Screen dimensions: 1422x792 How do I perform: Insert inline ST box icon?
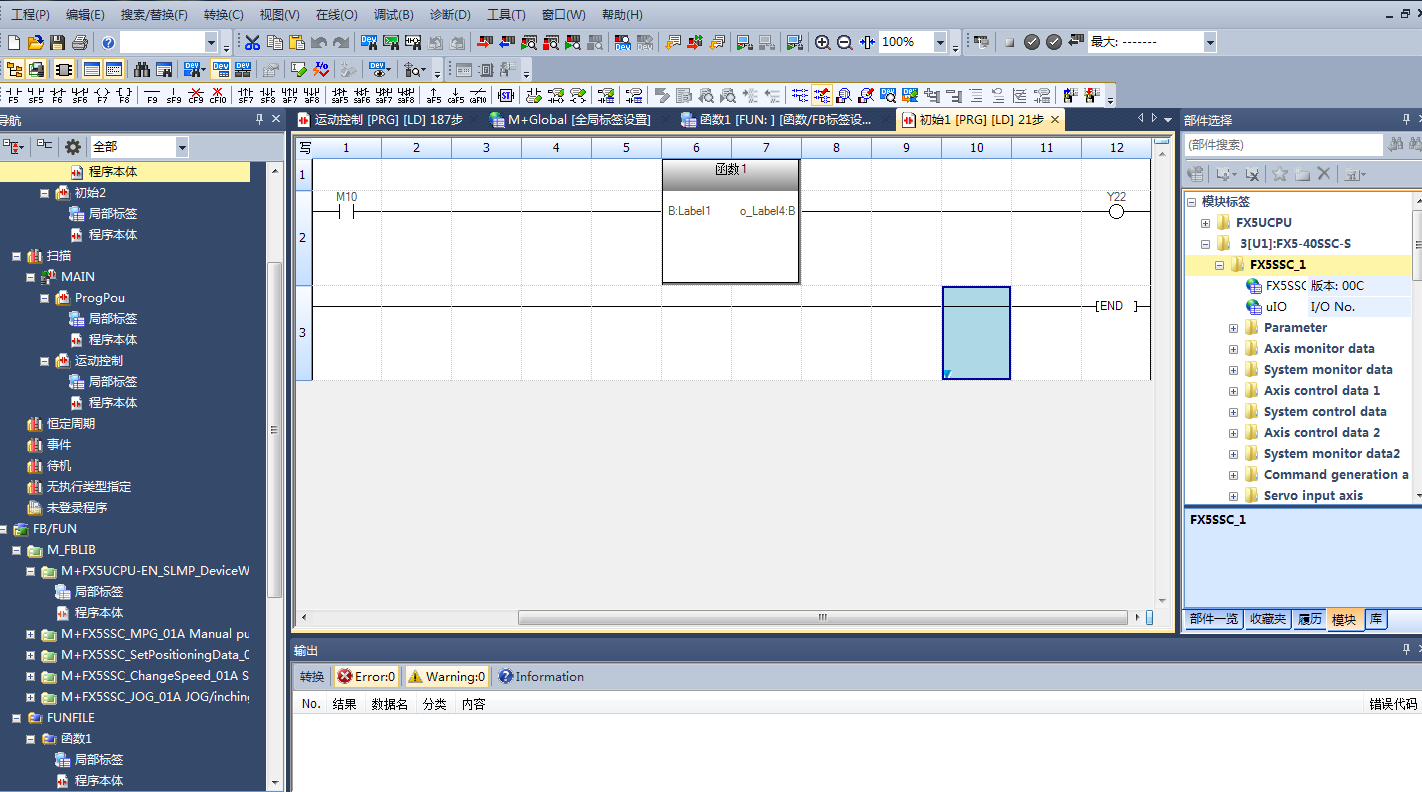(505, 96)
